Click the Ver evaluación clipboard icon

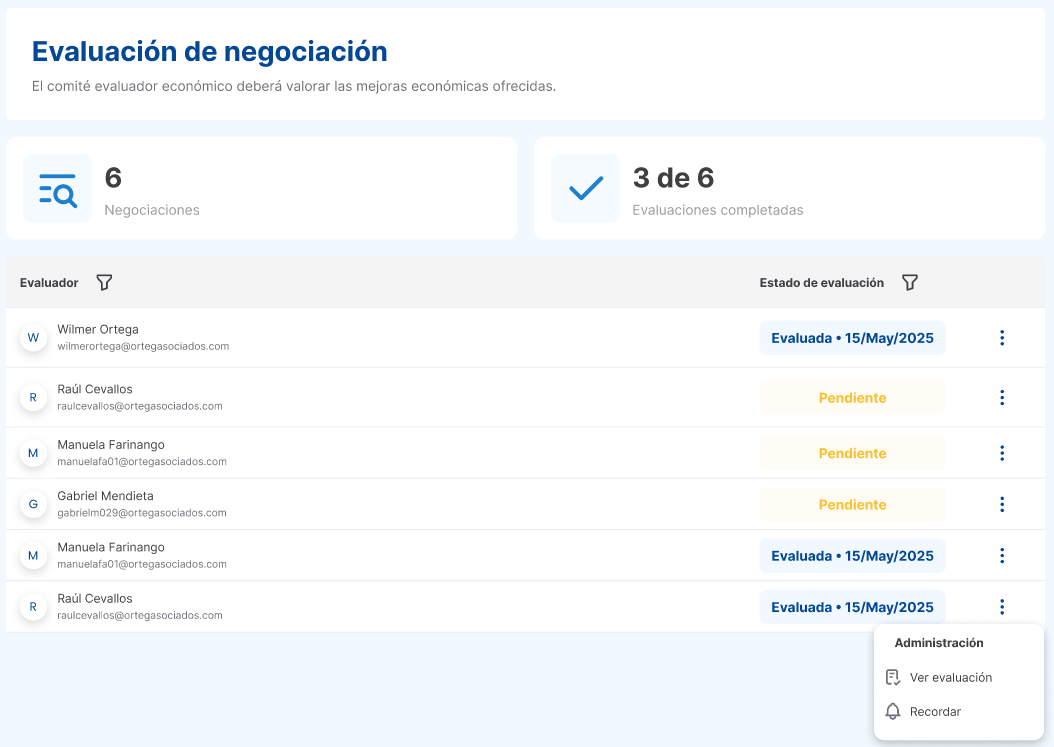coord(892,677)
